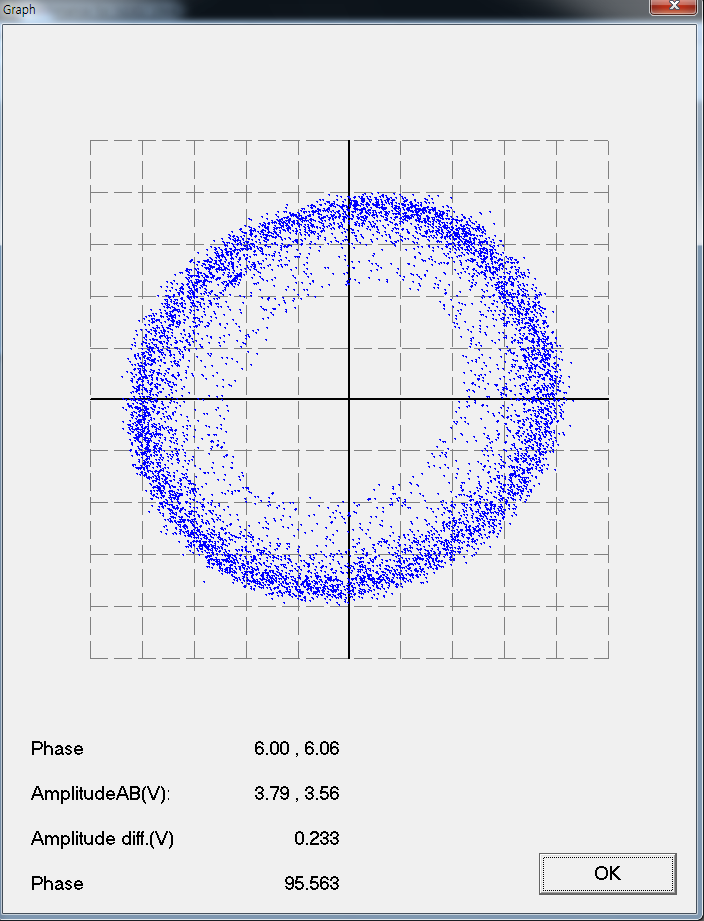
Task: Select the Amplitude diff.(V) label
Action: (x=102, y=839)
